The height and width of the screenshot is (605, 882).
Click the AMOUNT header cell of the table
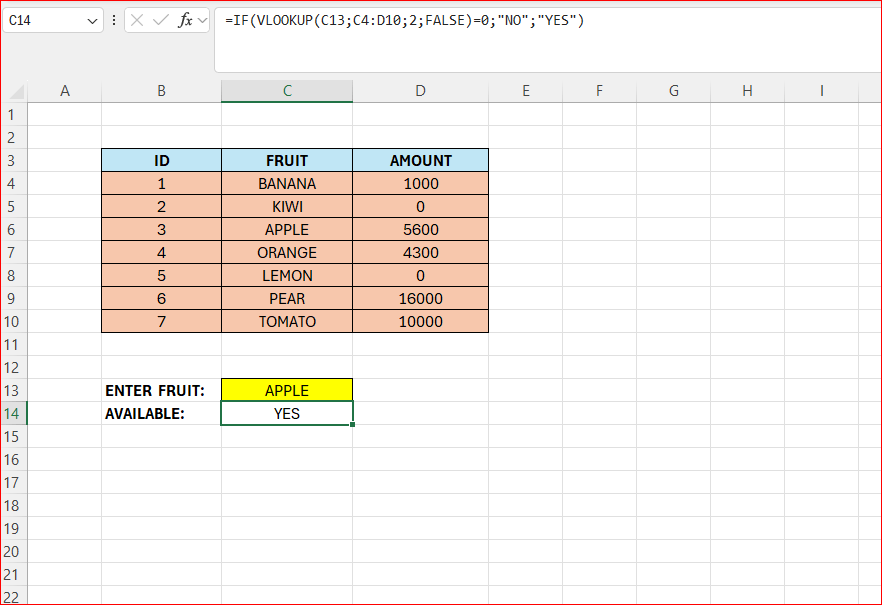coord(420,160)
